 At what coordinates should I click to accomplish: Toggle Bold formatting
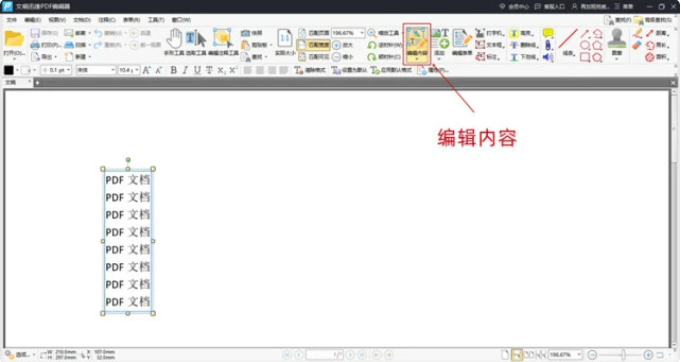point(174,70)
